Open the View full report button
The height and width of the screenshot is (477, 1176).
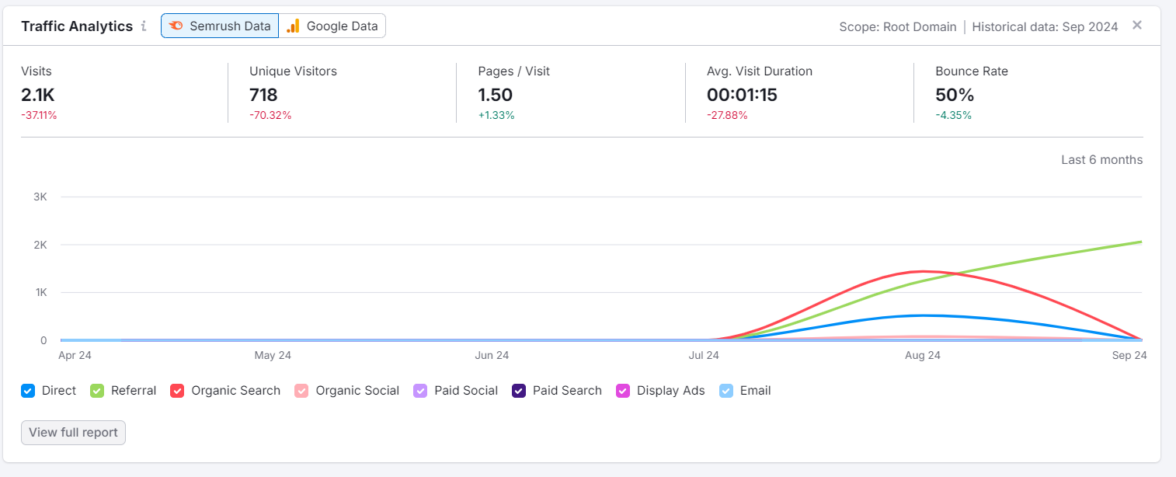point(73,433)
